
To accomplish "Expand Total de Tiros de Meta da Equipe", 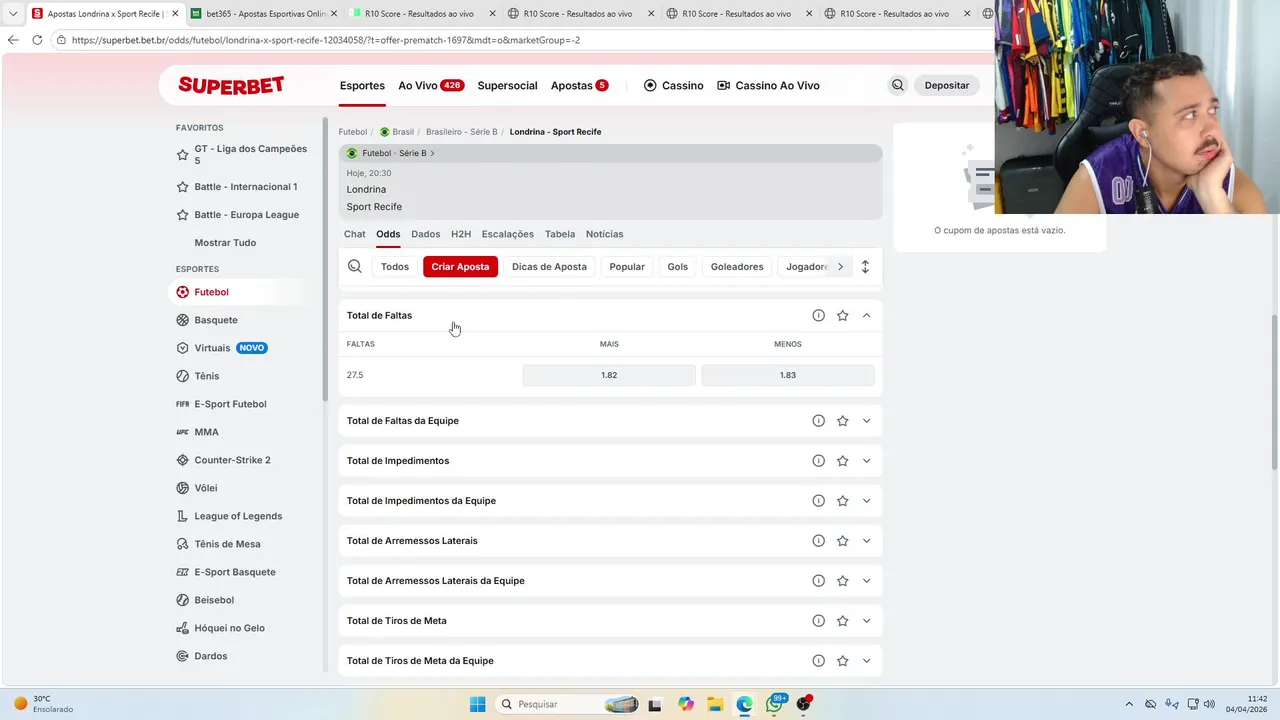I will 866,661.
